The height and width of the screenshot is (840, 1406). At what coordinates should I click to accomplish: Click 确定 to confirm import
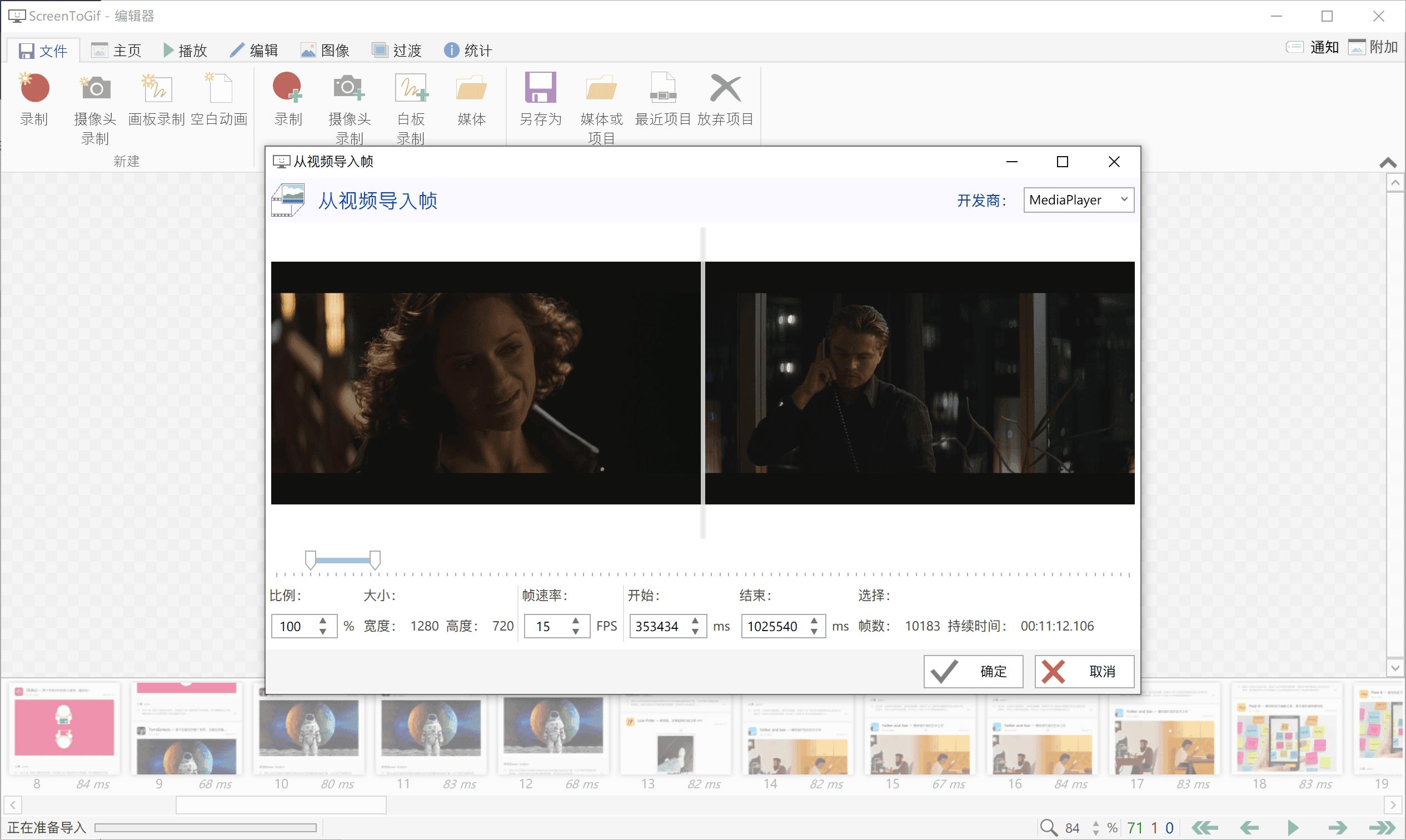click(974, 671)
